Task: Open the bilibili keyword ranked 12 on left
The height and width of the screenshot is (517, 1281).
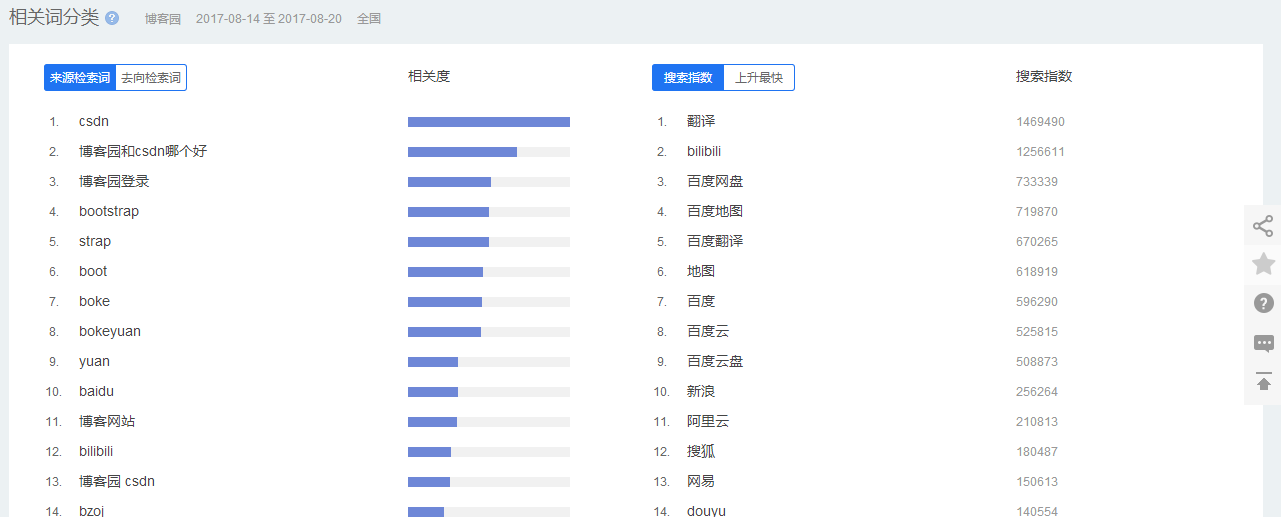Action: point(96,451)
